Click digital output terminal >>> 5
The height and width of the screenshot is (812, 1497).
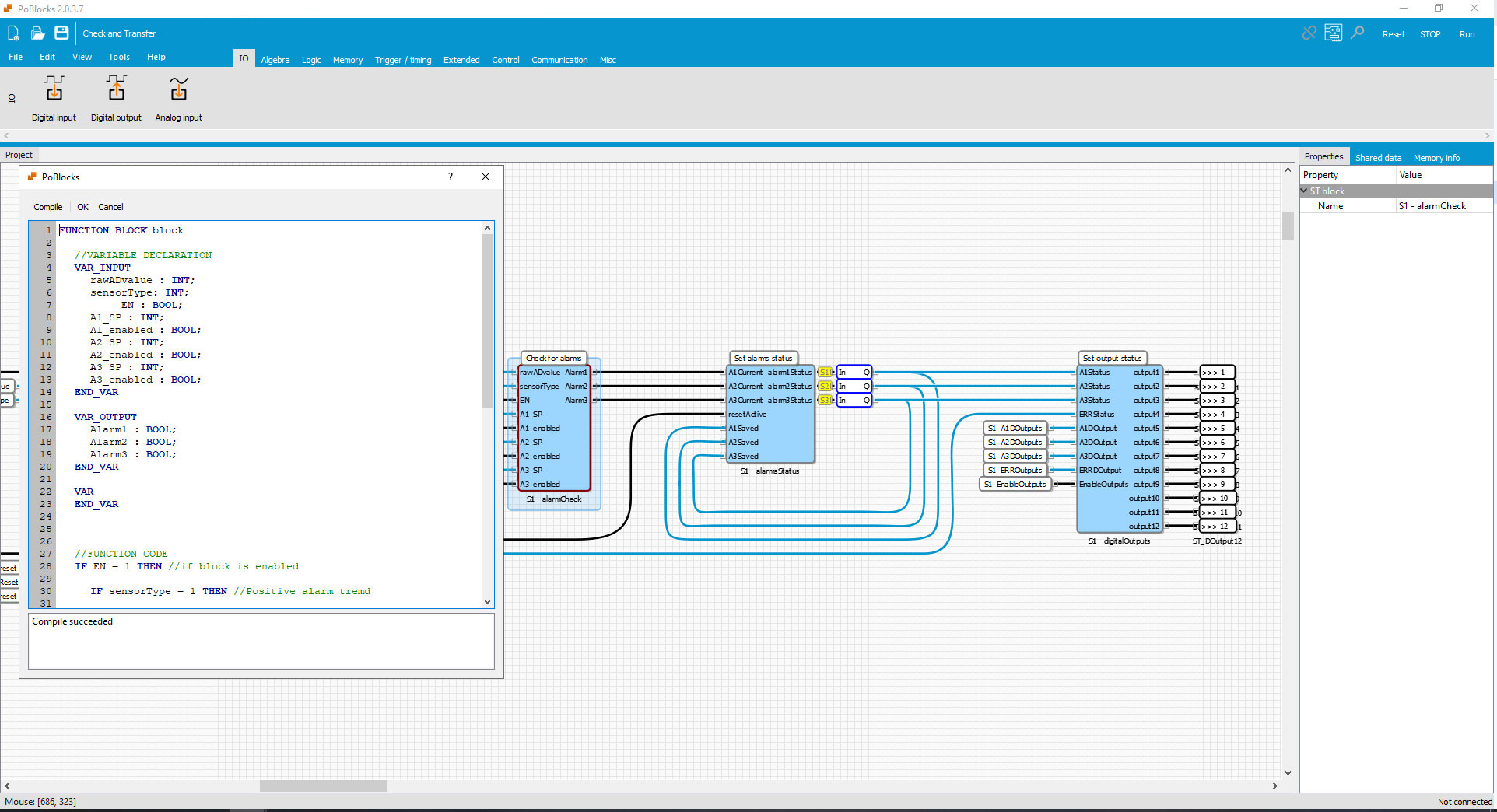[x=1217, y=429]
